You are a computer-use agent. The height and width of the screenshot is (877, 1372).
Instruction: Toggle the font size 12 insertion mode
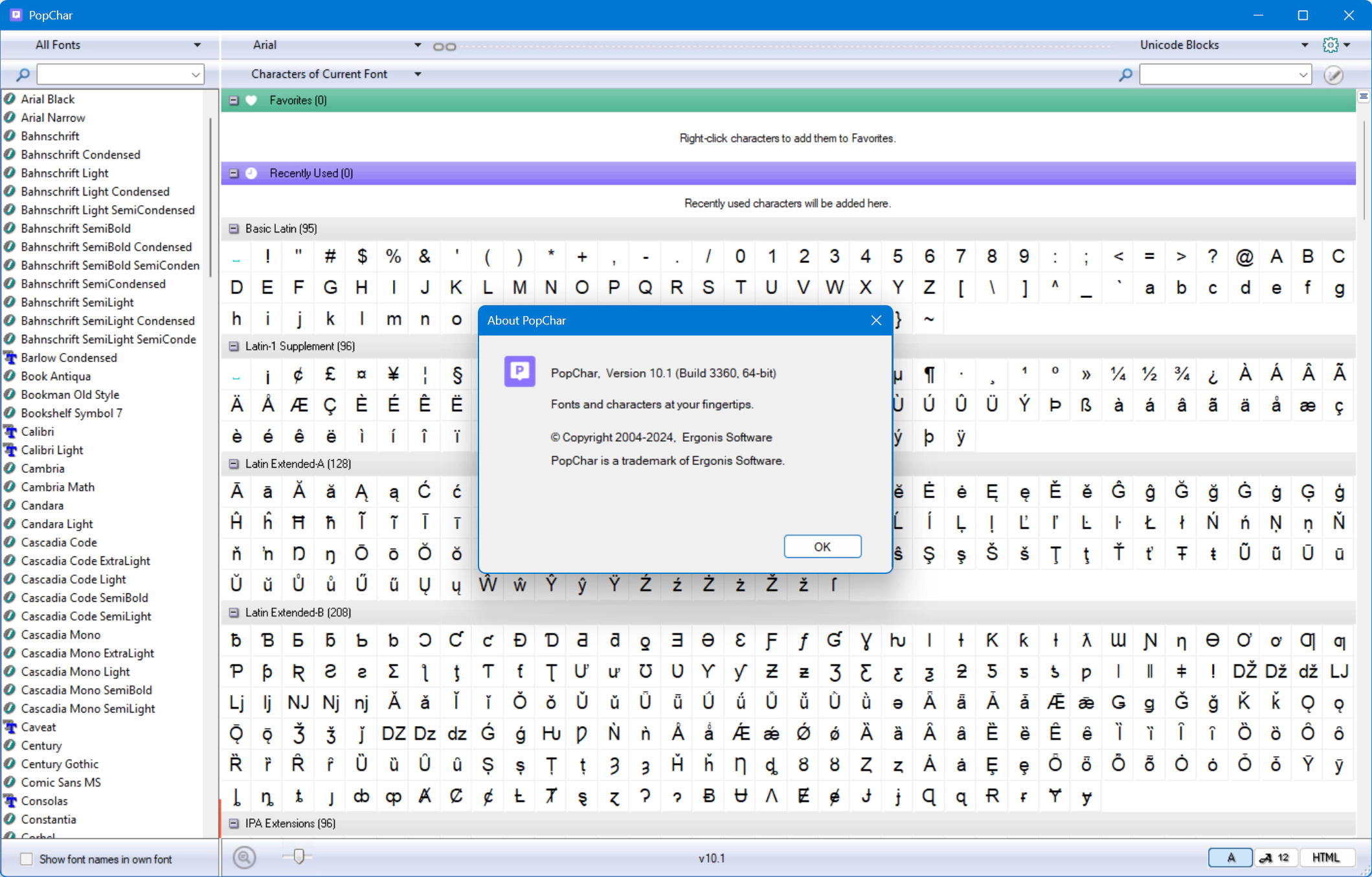[x=1274, y=858]
